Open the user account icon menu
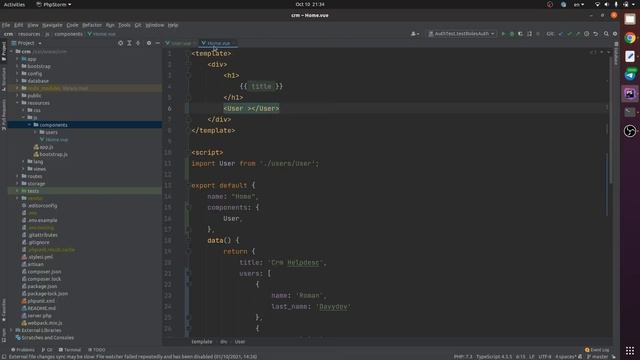The image size is (640, 360). tap(415, 34)
